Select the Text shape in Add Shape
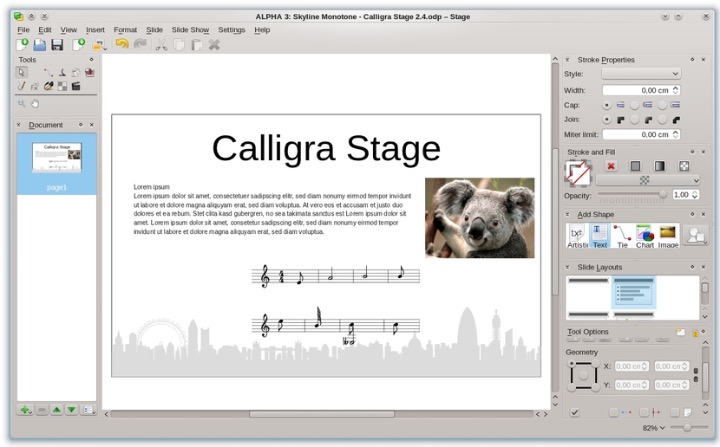Viewport: 720px width, 447px height. click(x=600, y=235)
